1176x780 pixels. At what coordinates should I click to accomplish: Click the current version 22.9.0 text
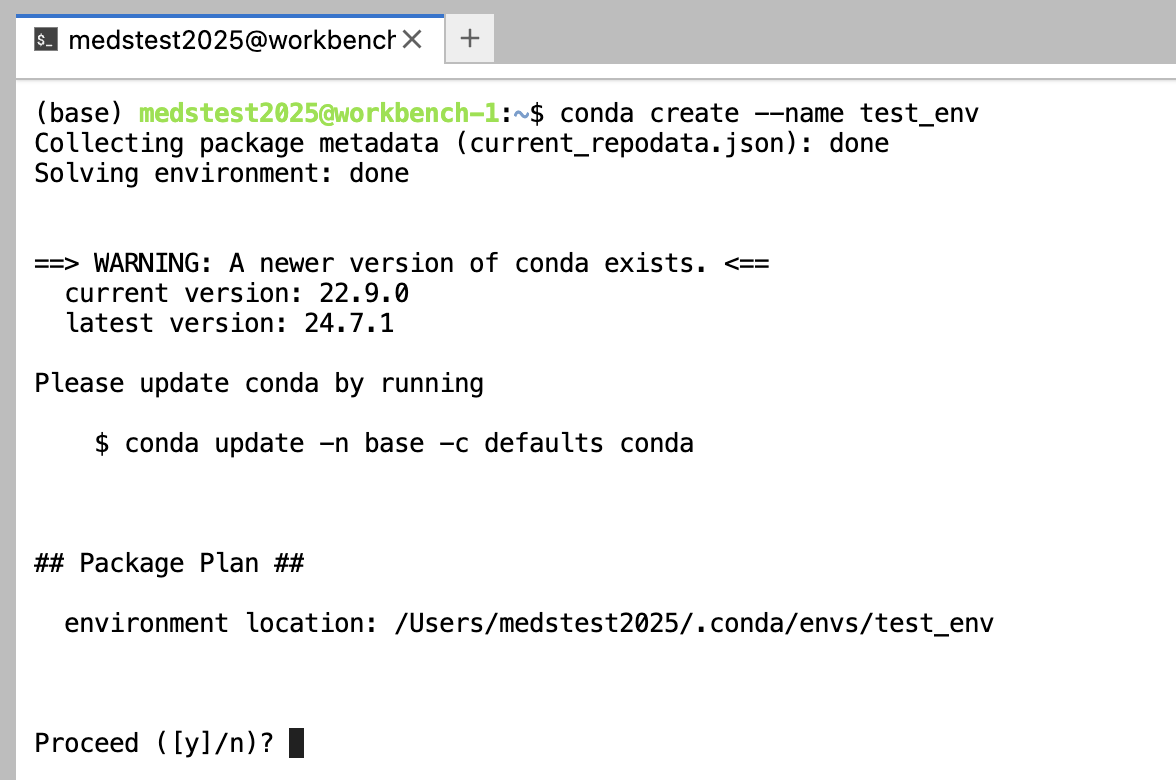coord(237,293)
